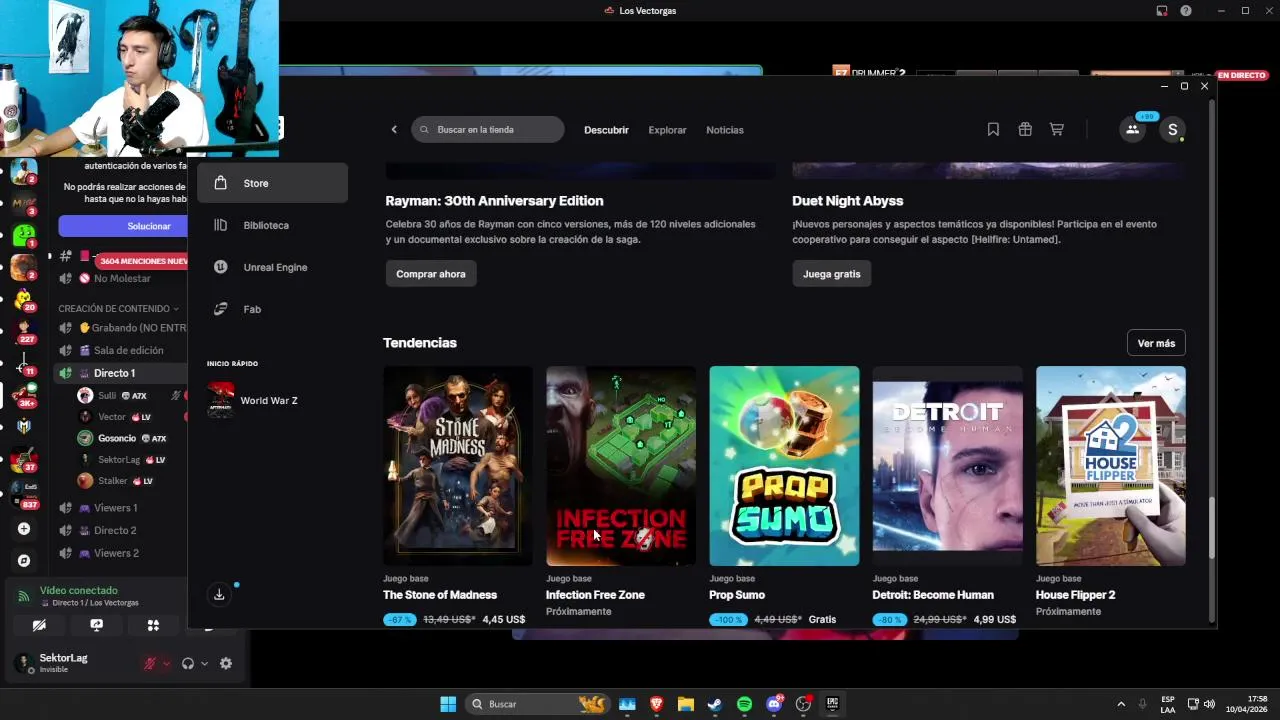Join Directo 2 voice channel
The width and height of the screenshot is (1280, 720).
pyautogui.click(x=115, y=531)
